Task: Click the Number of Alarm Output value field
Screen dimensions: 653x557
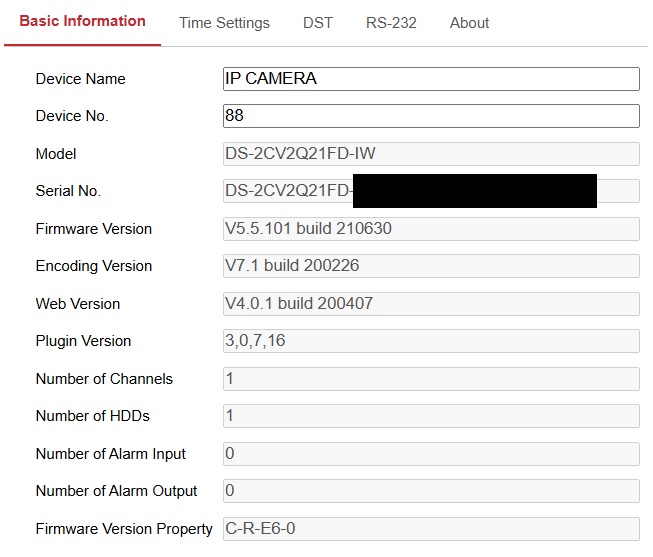Action: coord(431,491)
